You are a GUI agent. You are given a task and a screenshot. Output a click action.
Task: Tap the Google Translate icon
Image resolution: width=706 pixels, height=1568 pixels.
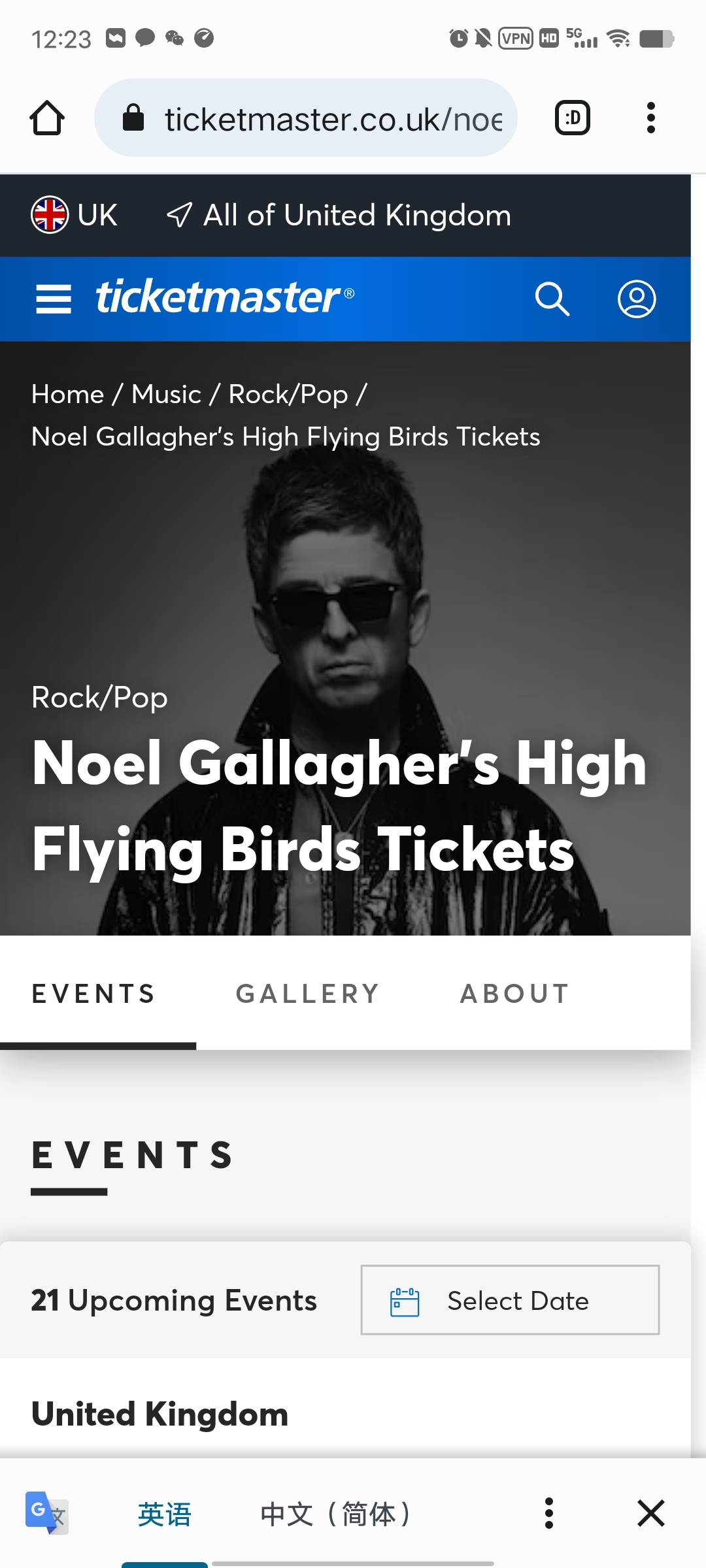coord(46,1512)
